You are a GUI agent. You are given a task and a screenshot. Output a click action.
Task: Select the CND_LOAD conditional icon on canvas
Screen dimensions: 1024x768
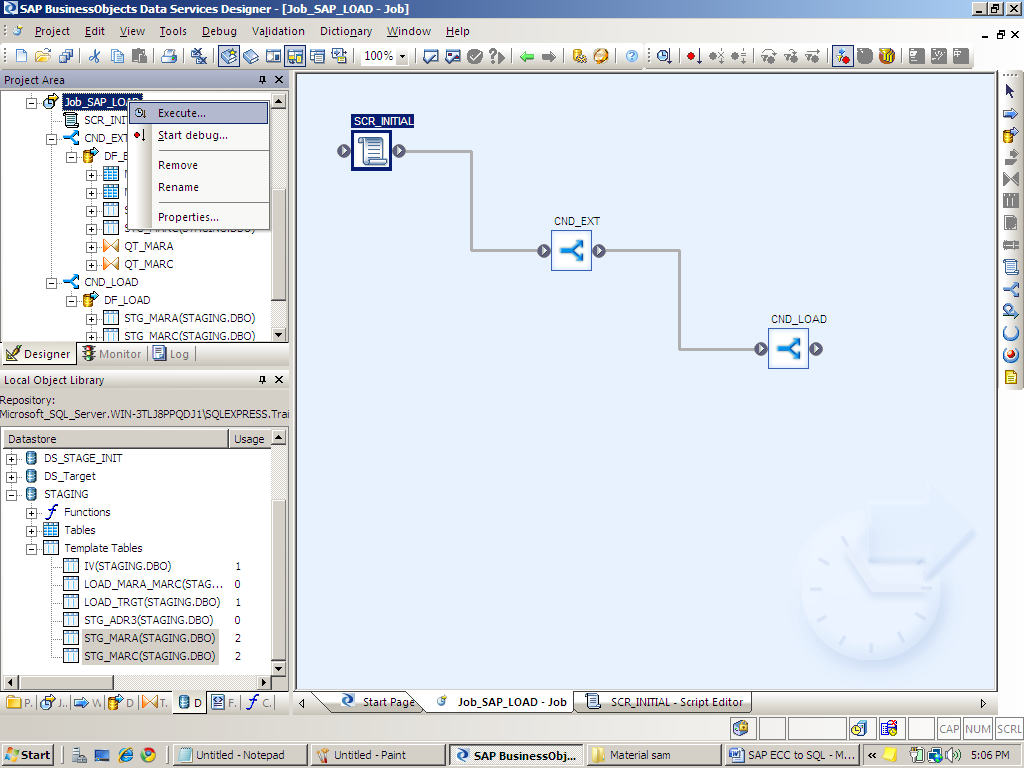788,349
